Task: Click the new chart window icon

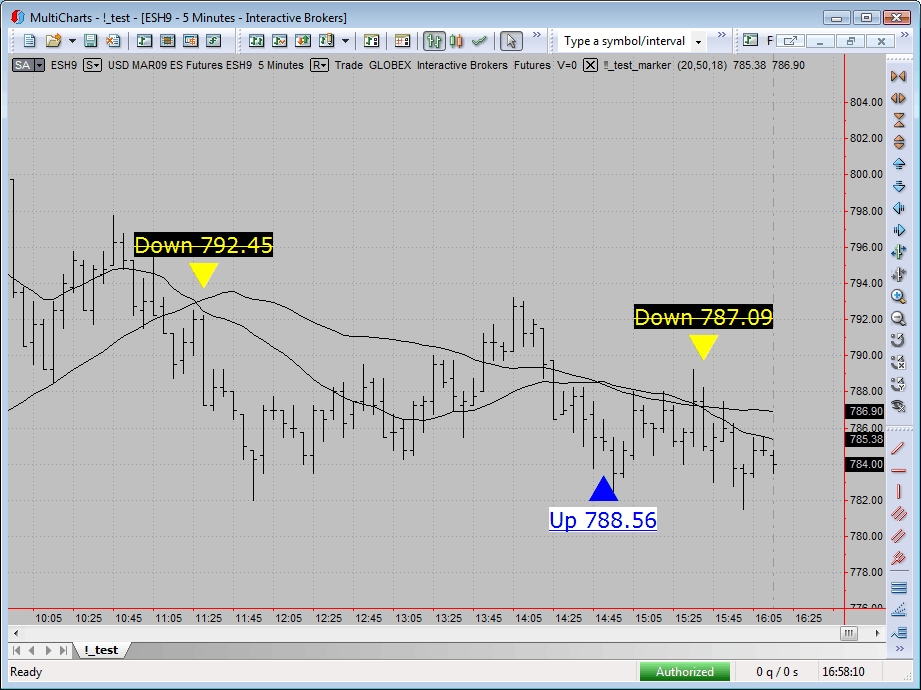Action: tap(144, 41)
